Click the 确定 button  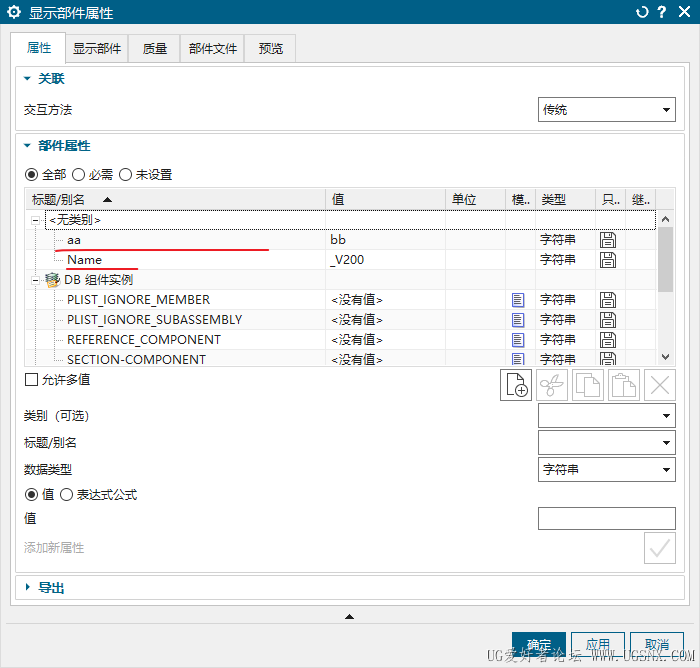tap(539, 644)
